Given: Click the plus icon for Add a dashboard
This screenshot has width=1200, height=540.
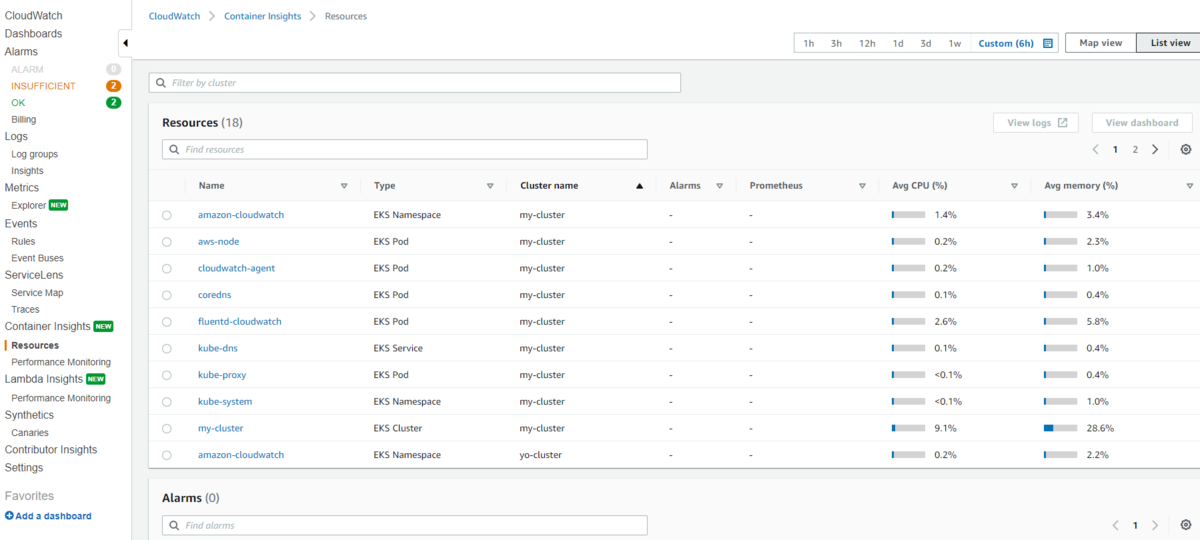Looking at the screenshot, I should [9, 516].
